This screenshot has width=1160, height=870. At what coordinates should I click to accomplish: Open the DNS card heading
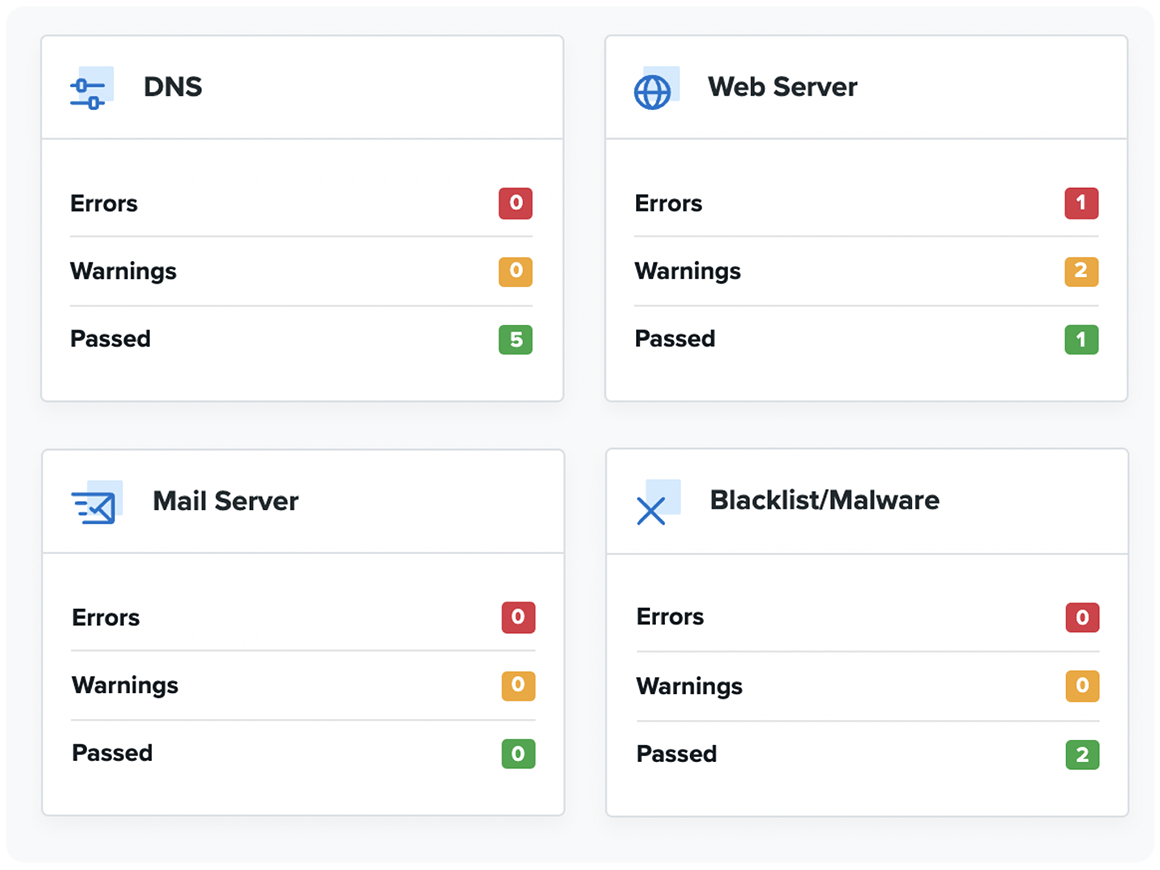(172, 87)
